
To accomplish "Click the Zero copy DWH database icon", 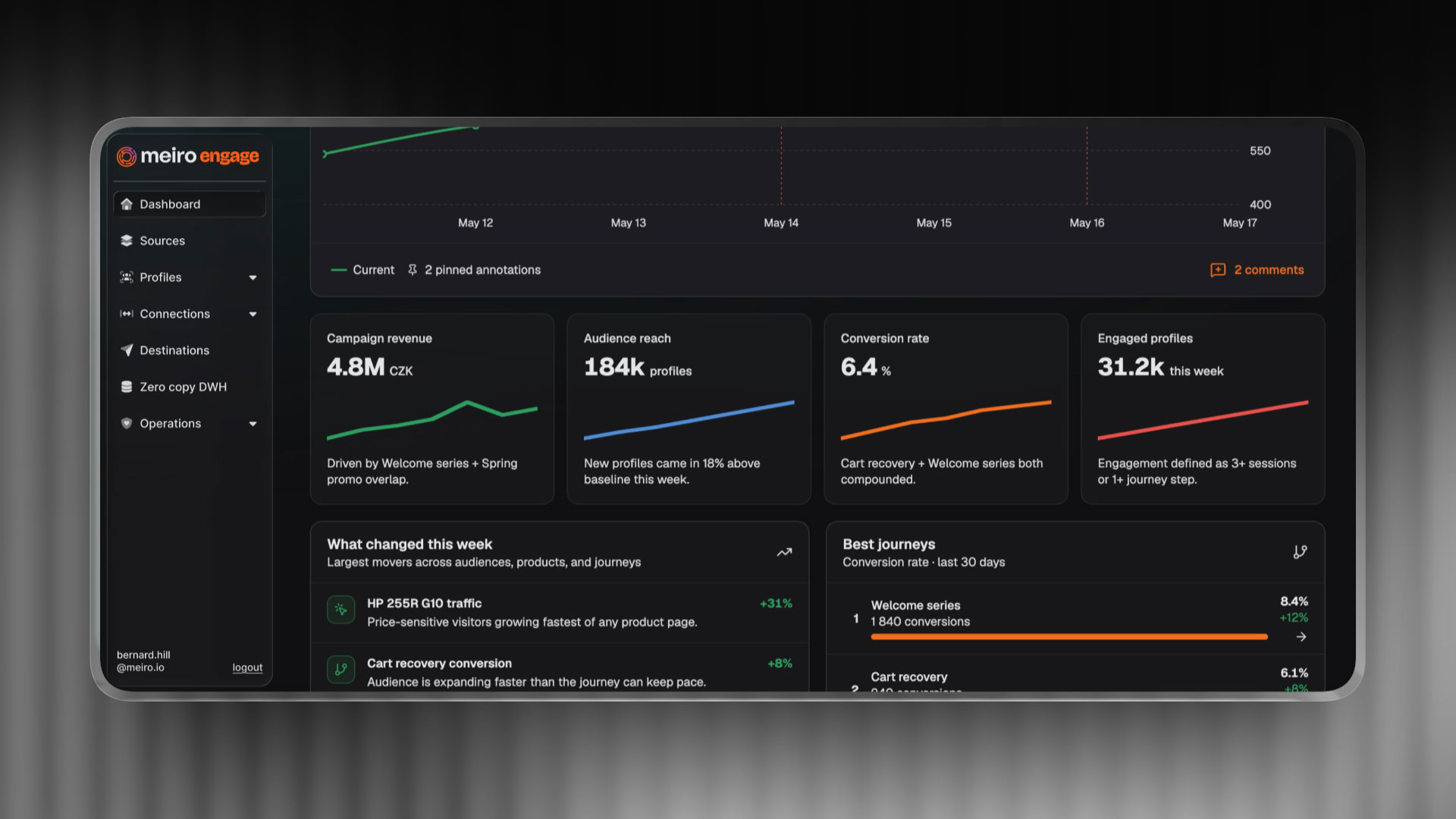I will tap(127, 387).
